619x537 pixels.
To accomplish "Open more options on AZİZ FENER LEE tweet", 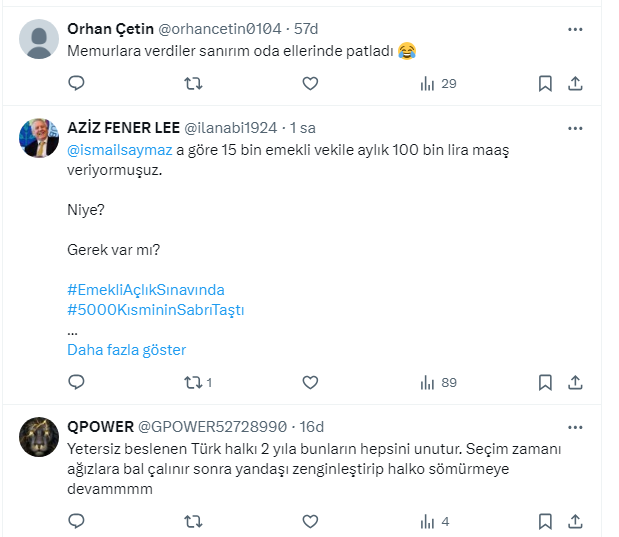I will (x=575, y=129).
